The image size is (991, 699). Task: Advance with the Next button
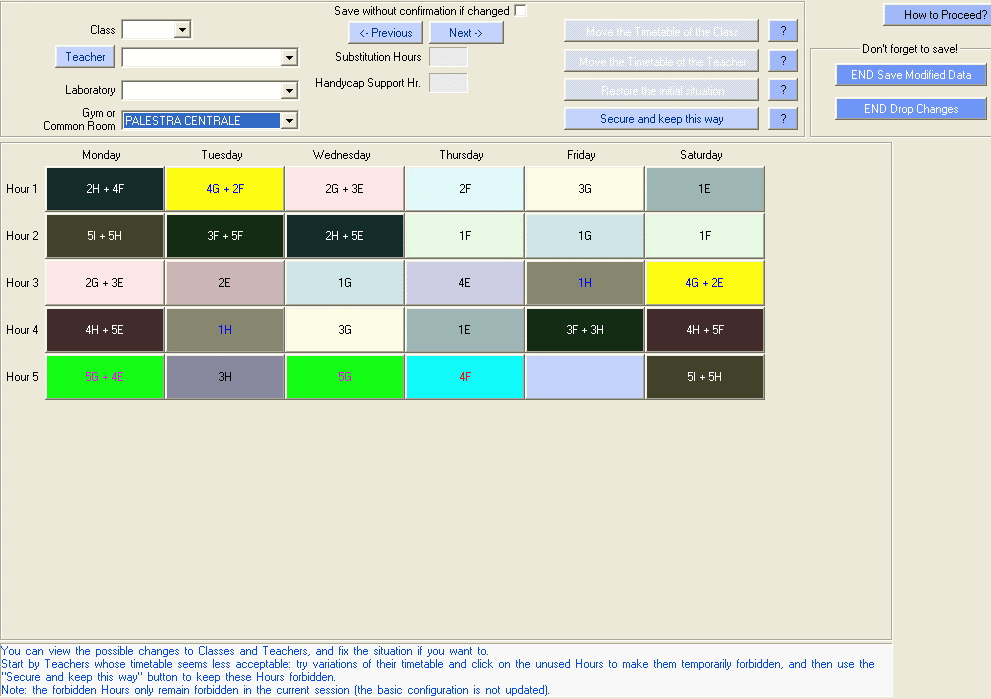[x=466, y=33]
